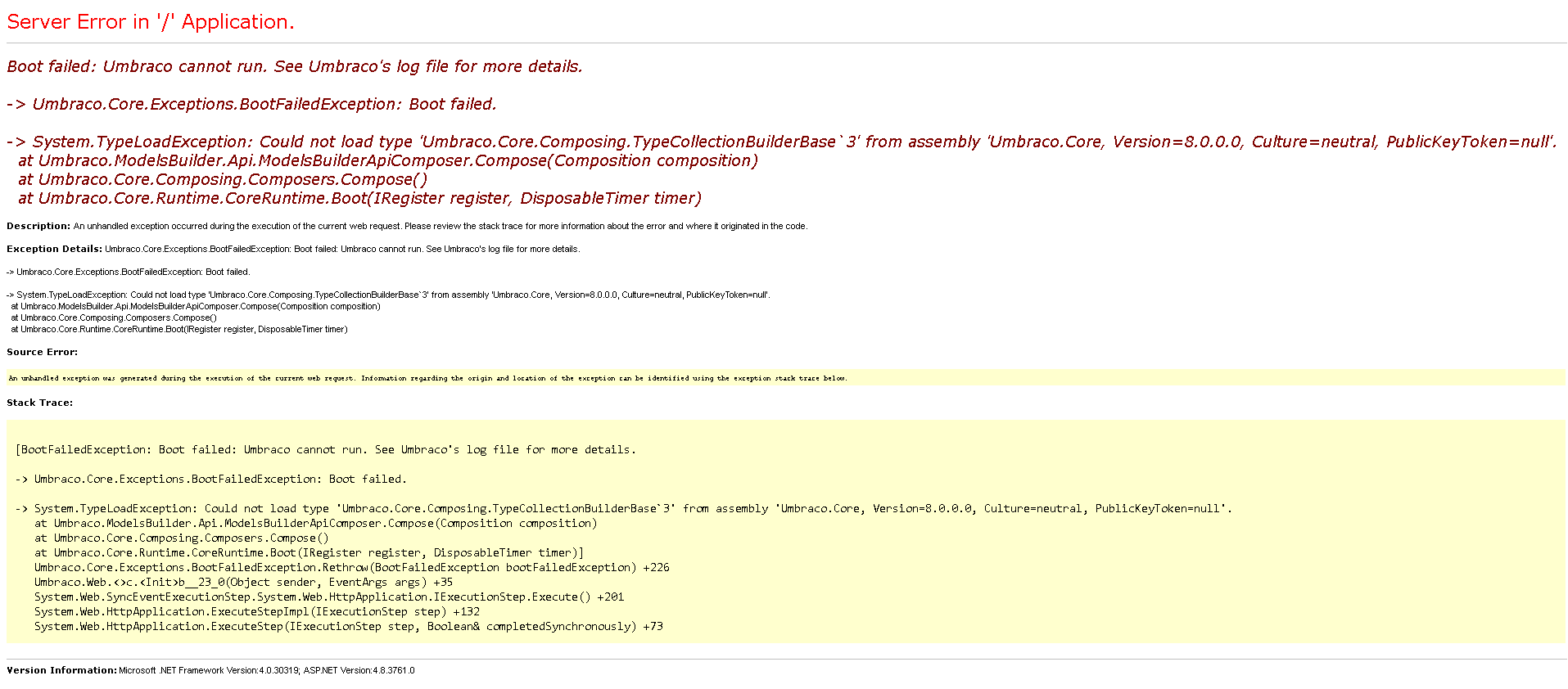Click the stack trace 'System.TypeLoadException: Could not load type' line
The width and height of the screenshot is (1568, 689).
pos(624,508)
